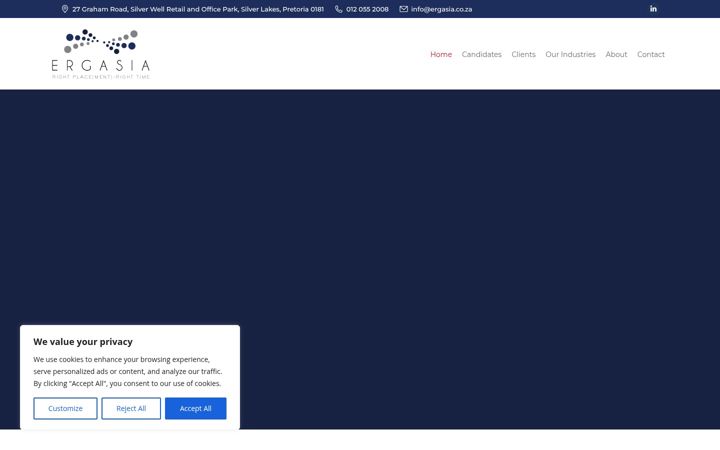Click the Customize cookies button
The width and height of the screenshot is (720, 450).
(65, 408)
